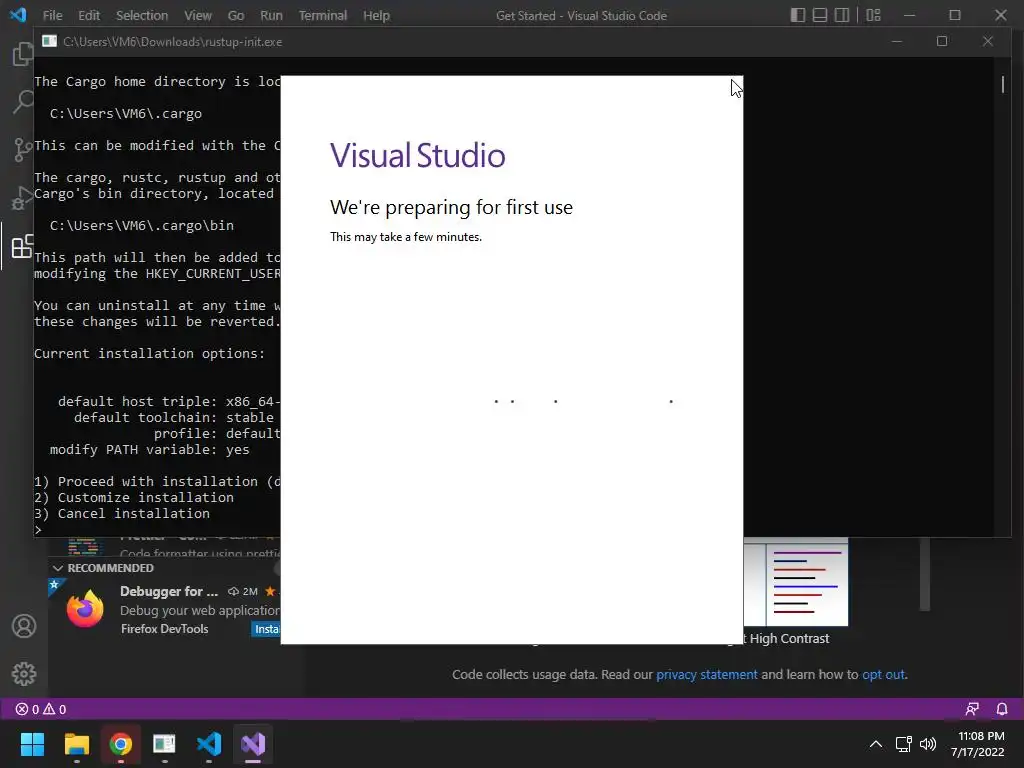The image size is (1024, 768).
Task: Toggle primary side bar layout icon
Action: [797, 15]
